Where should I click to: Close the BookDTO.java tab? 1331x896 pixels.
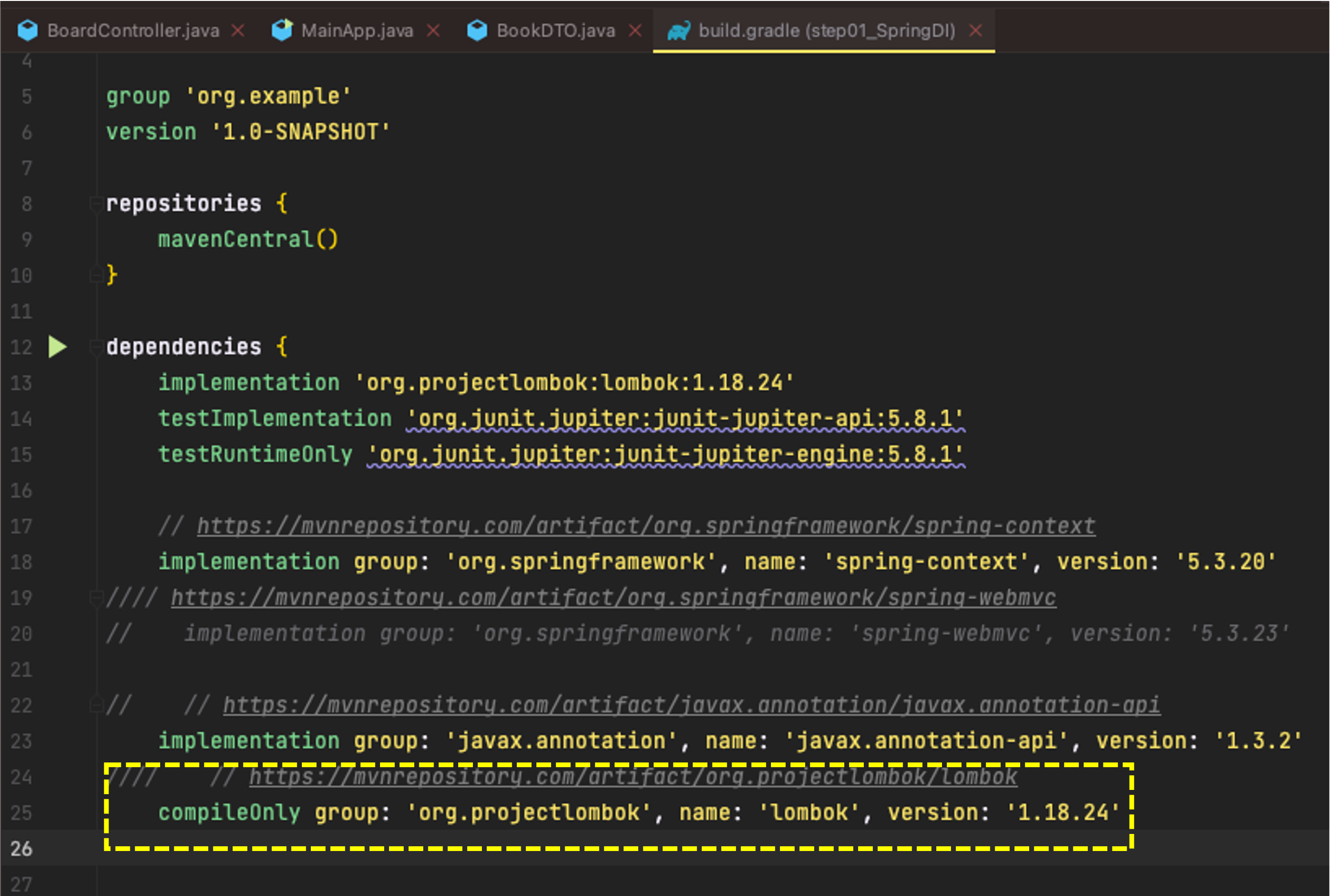click(x=634, y=30)
